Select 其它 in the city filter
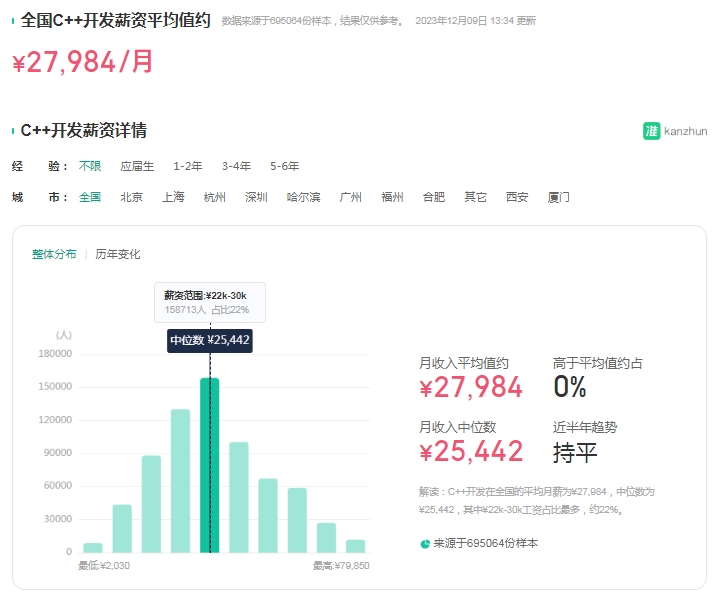This screenshot has width=726, height=598. pos(475,197)
